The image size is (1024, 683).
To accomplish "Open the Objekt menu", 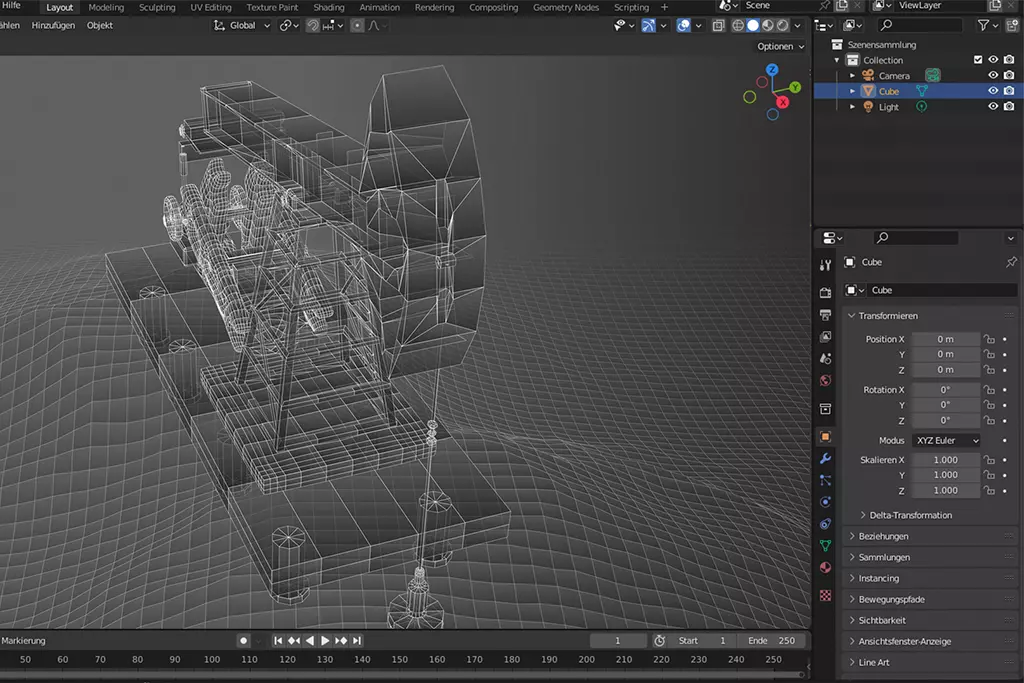I will click(100, 25).
